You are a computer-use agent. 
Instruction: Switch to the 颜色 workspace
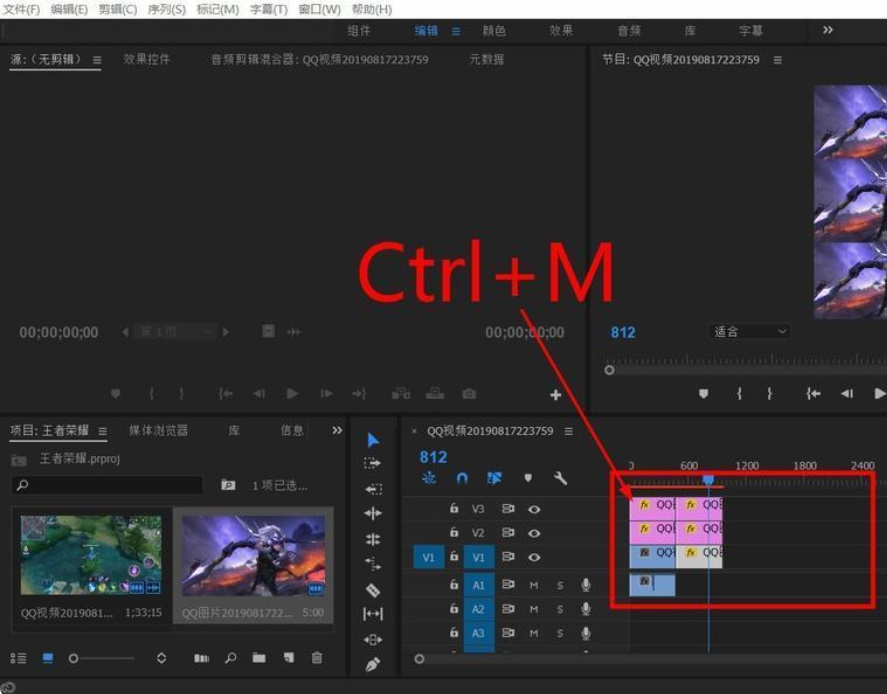point(494,31)
